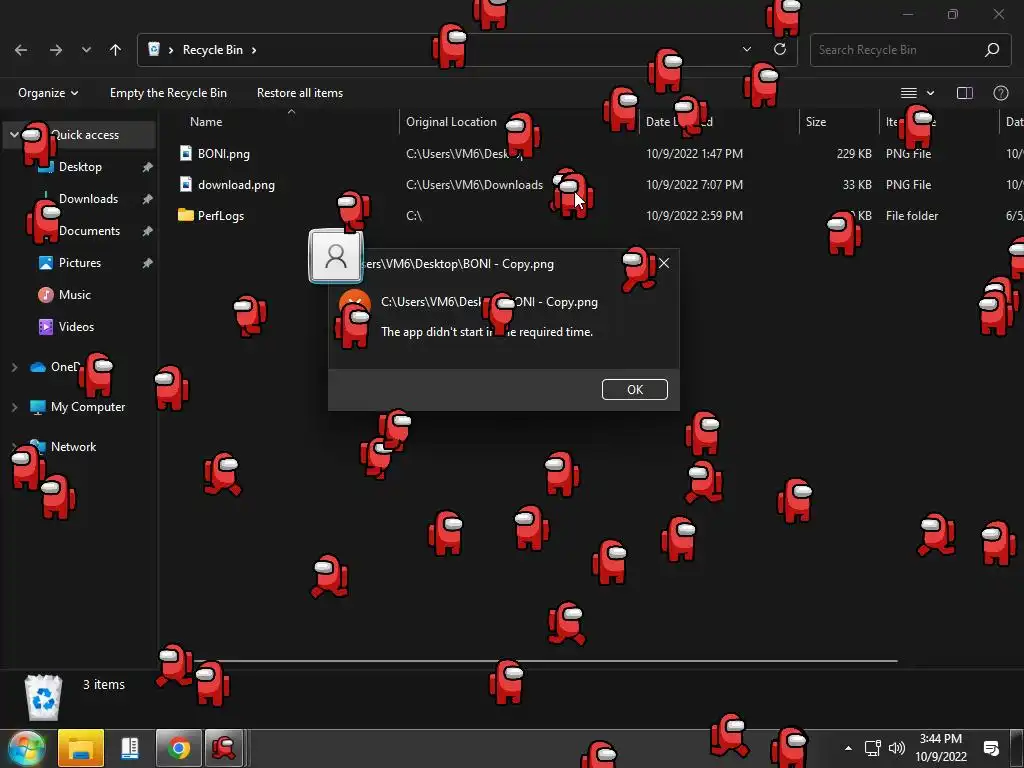
Task: Show hidden tray icons
Action: (848, 748)
